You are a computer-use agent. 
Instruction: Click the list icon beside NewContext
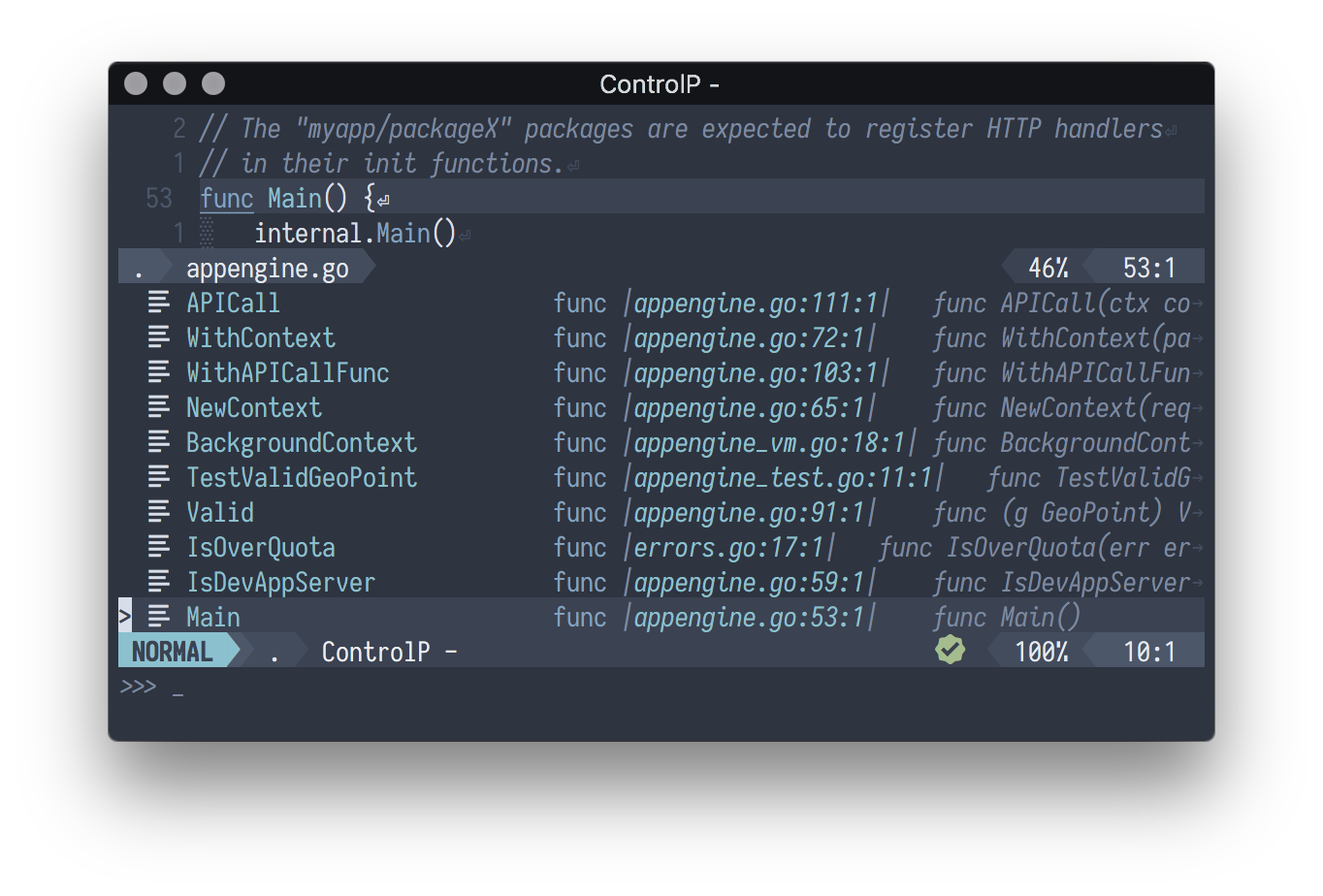(x=159, y=407)
